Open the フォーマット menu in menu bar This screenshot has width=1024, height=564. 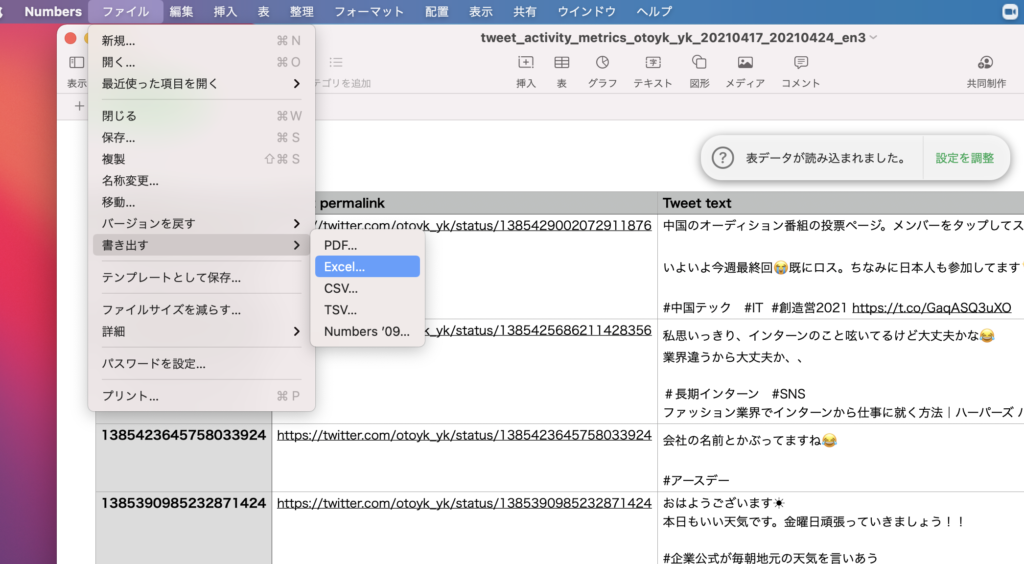tap(369, 12)
